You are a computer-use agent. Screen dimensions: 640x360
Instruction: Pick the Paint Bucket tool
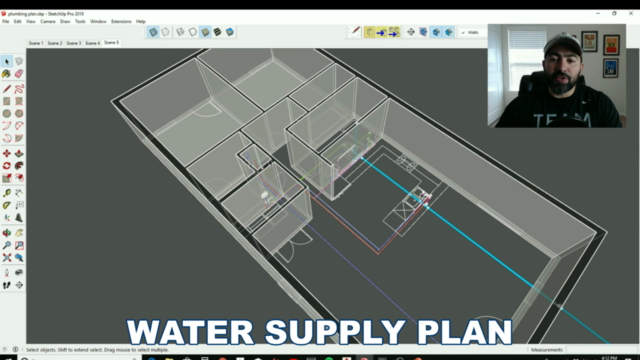[x=7, y=74]
